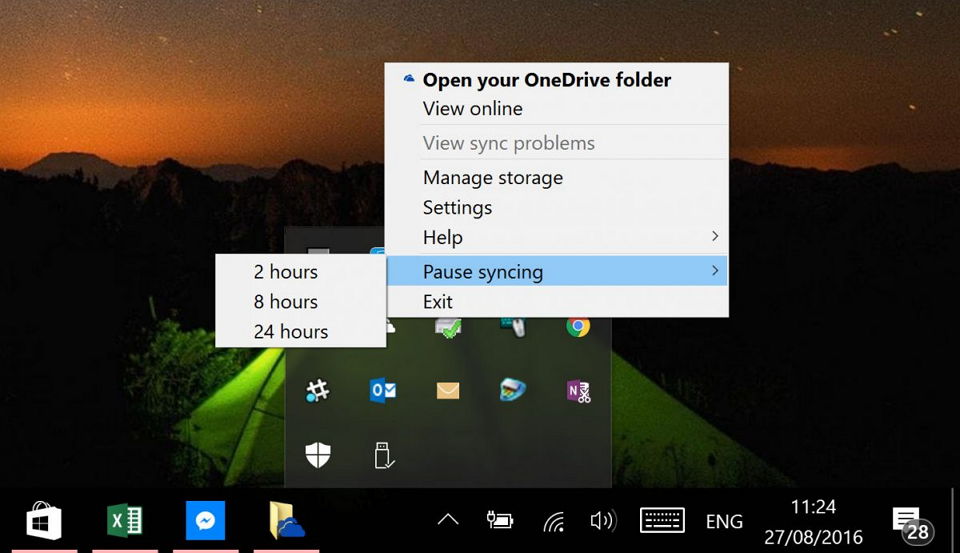
Task: Open the Slack tray icon
Action: 317,390
